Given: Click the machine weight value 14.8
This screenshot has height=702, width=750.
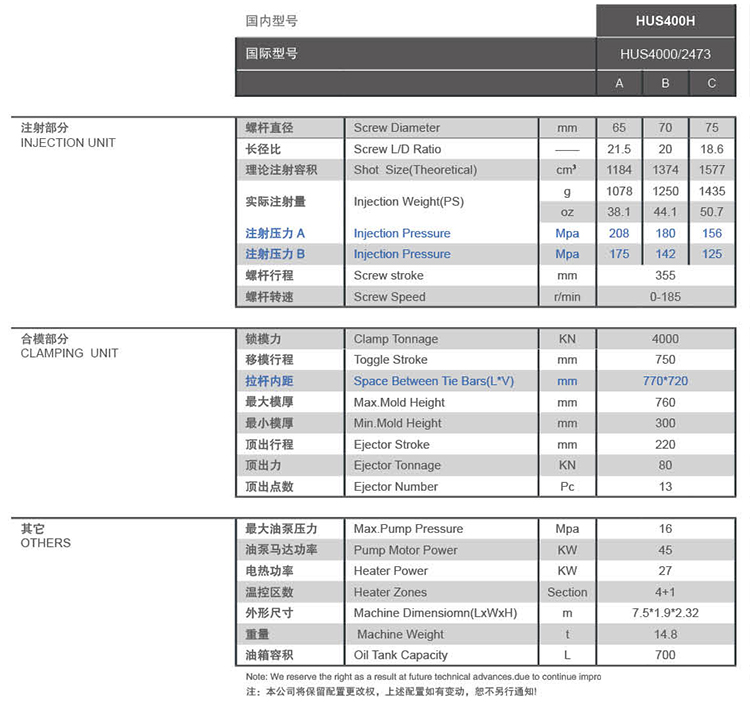Looking at the screenshot, I should coord(665,634).
